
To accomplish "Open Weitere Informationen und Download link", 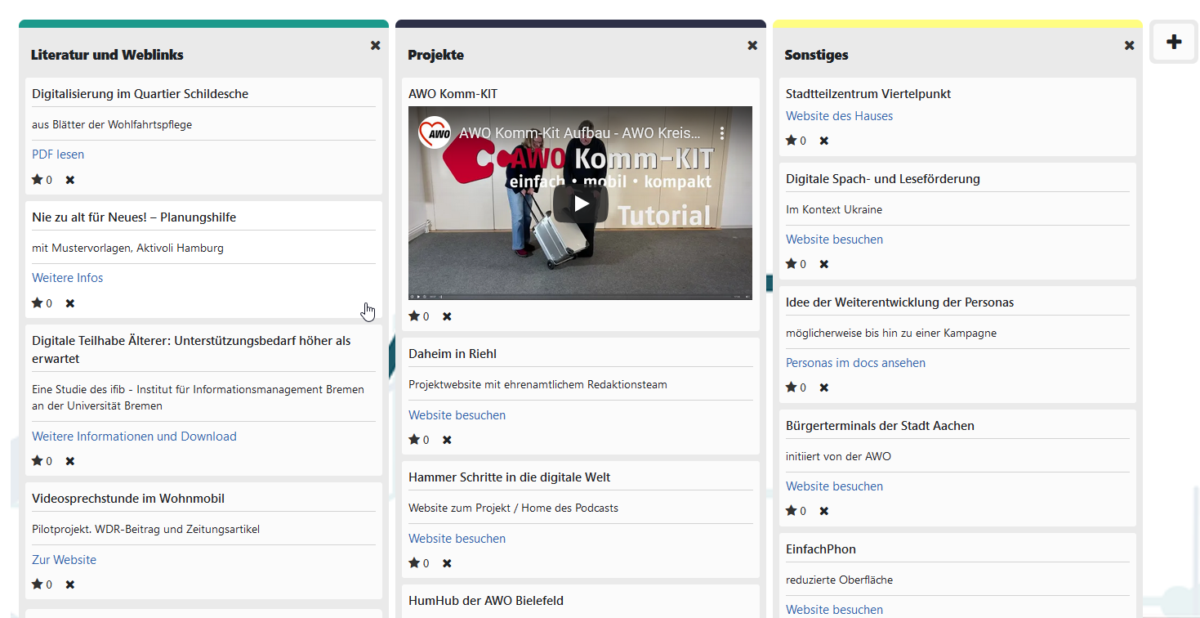I will (134, 436).
